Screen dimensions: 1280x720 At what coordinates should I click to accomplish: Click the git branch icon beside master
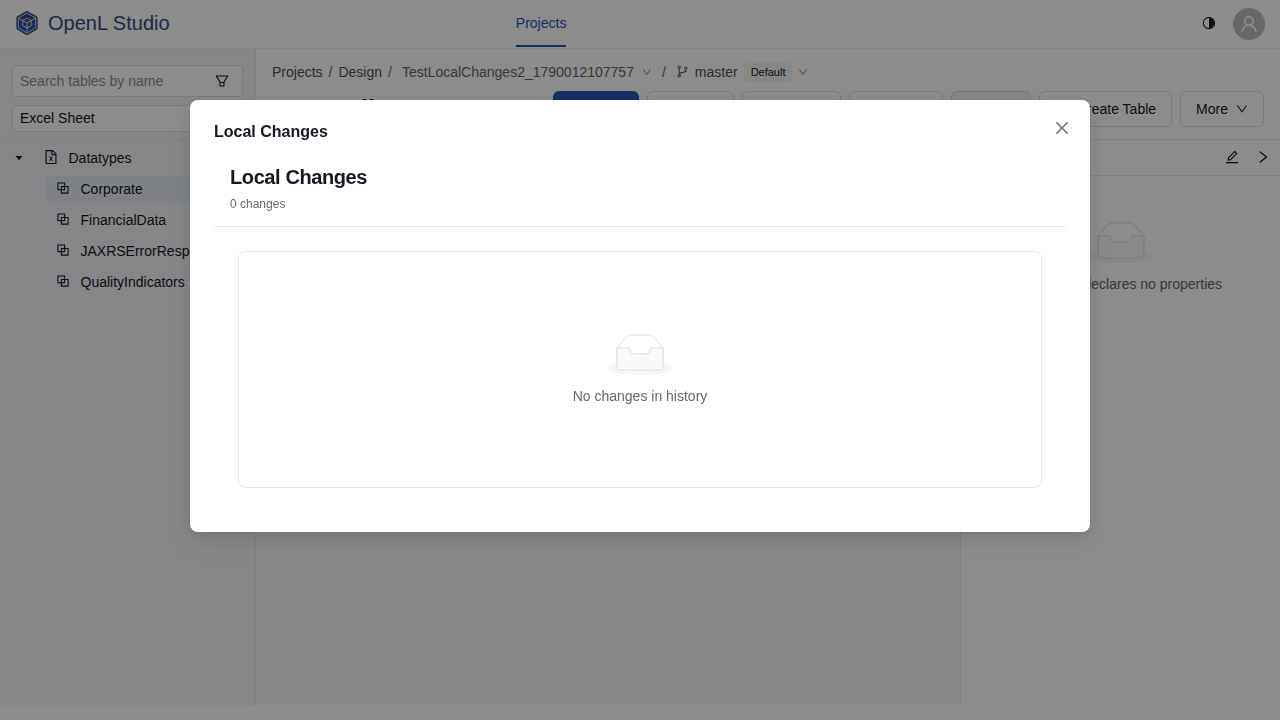click(x=682, y=72)
